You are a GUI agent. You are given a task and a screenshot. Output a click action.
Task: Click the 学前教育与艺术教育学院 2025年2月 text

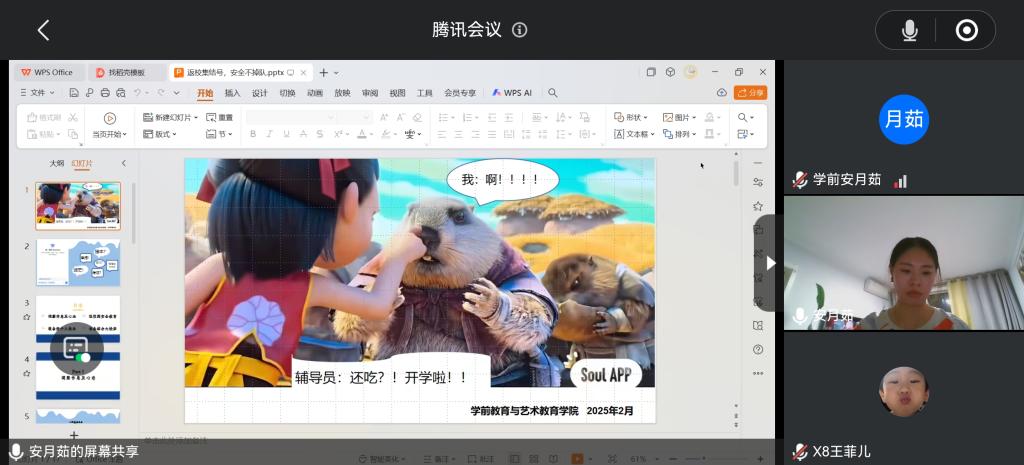pyautogui.click(x=552, y=411)
